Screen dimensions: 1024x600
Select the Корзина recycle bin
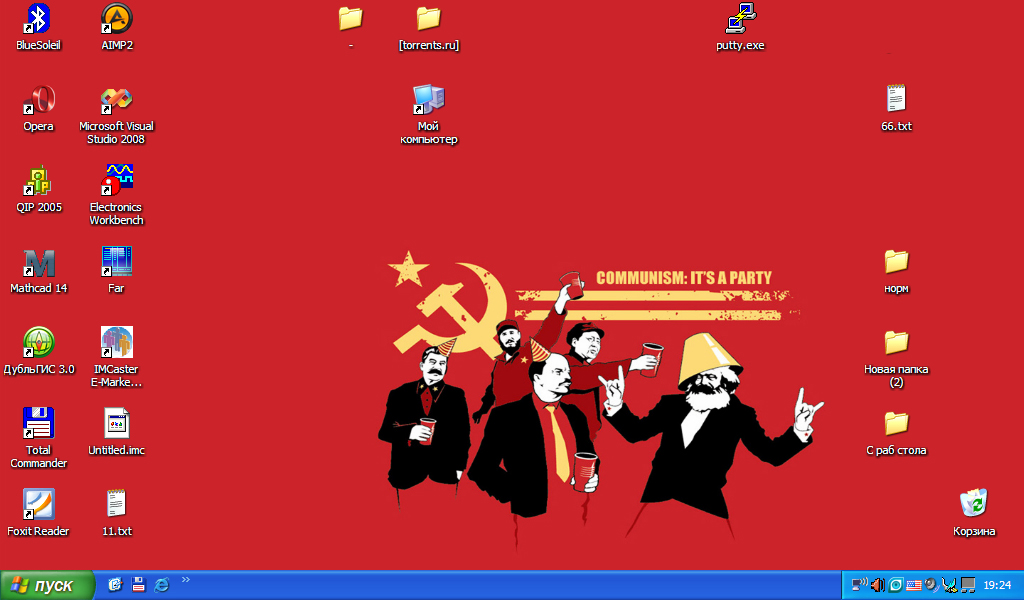(974, 505)
